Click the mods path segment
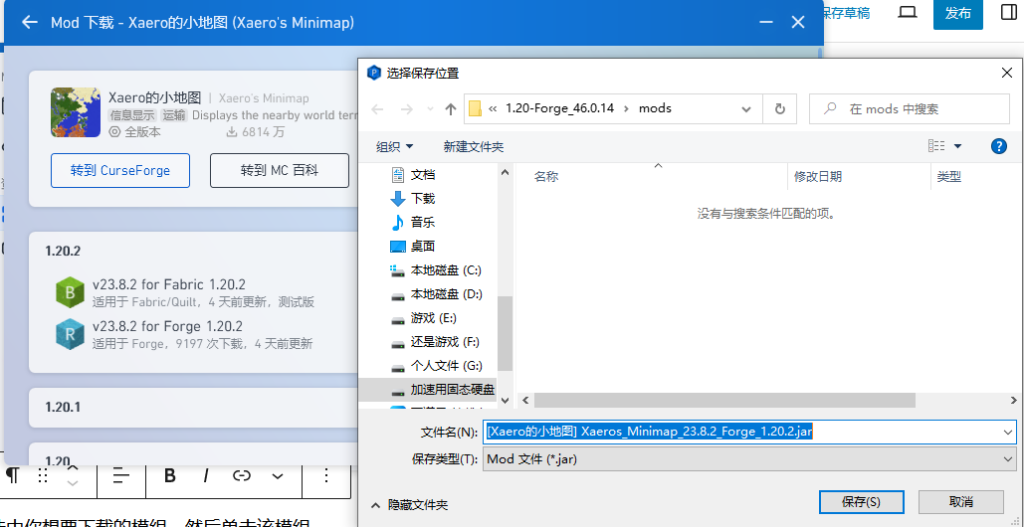This screenshot has height=527, width=1024. point(655,108)
